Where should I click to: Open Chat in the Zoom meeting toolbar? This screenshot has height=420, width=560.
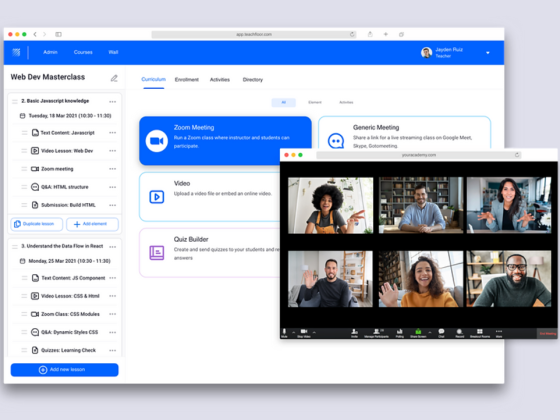[x=441, y=333]
